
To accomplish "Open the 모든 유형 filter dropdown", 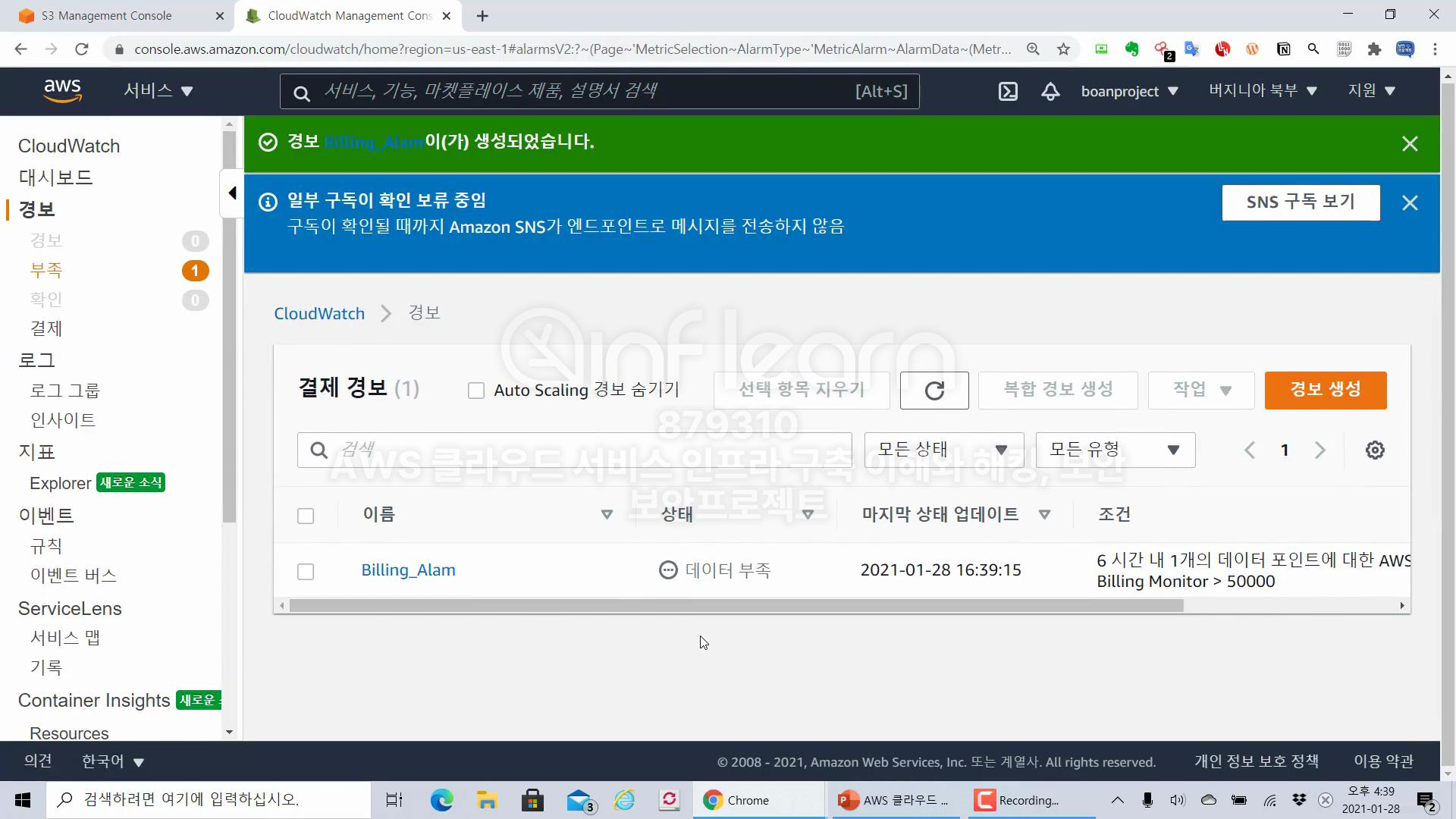I will (1115, 450).
